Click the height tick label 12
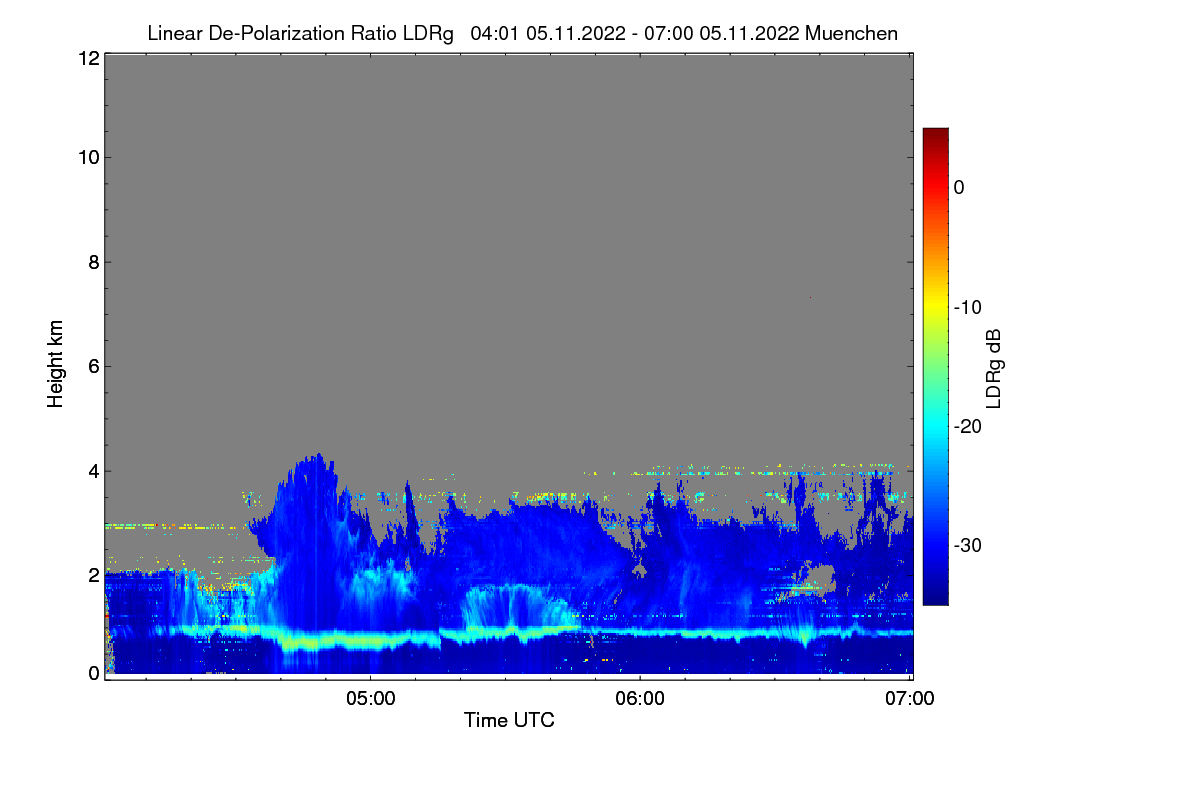1200x800 pixels. click(88, 58)
